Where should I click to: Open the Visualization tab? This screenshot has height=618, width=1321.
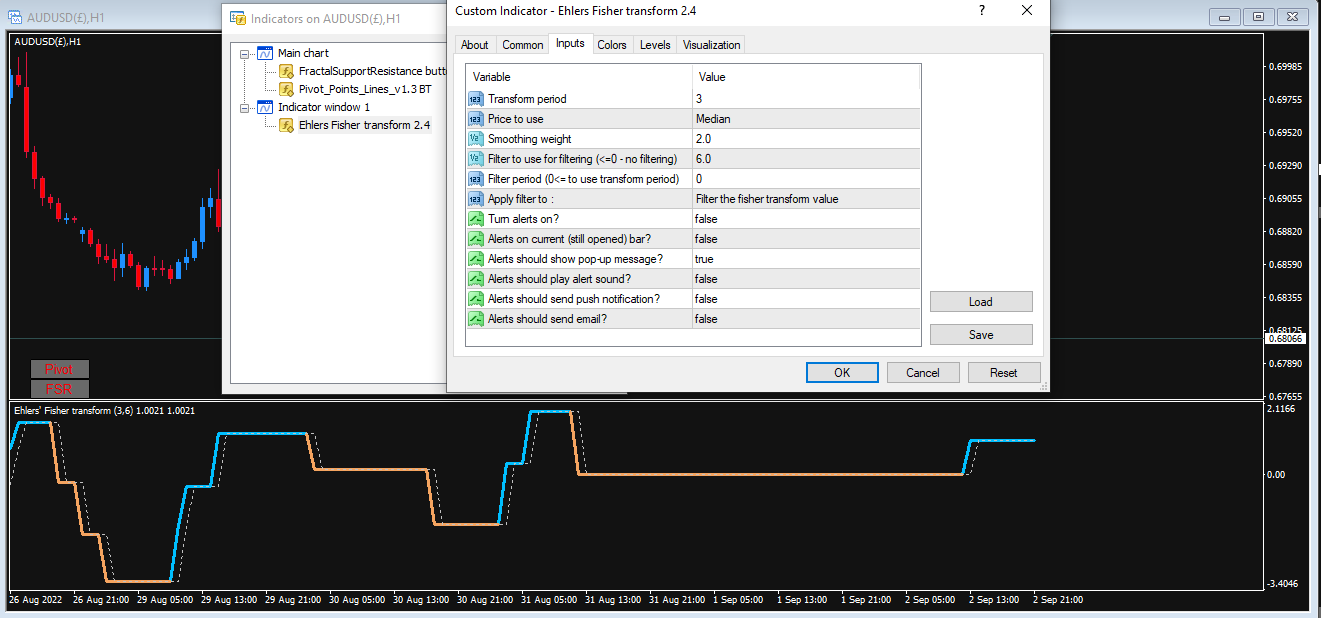712,45
